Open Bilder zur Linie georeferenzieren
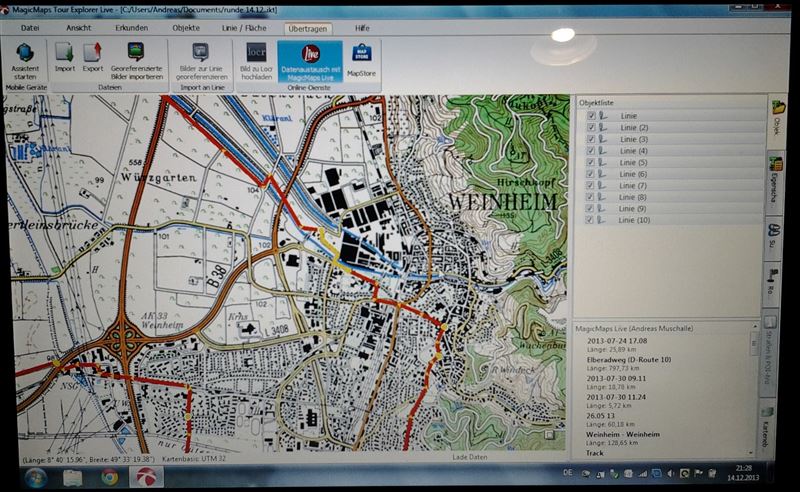 click(200, 59)
